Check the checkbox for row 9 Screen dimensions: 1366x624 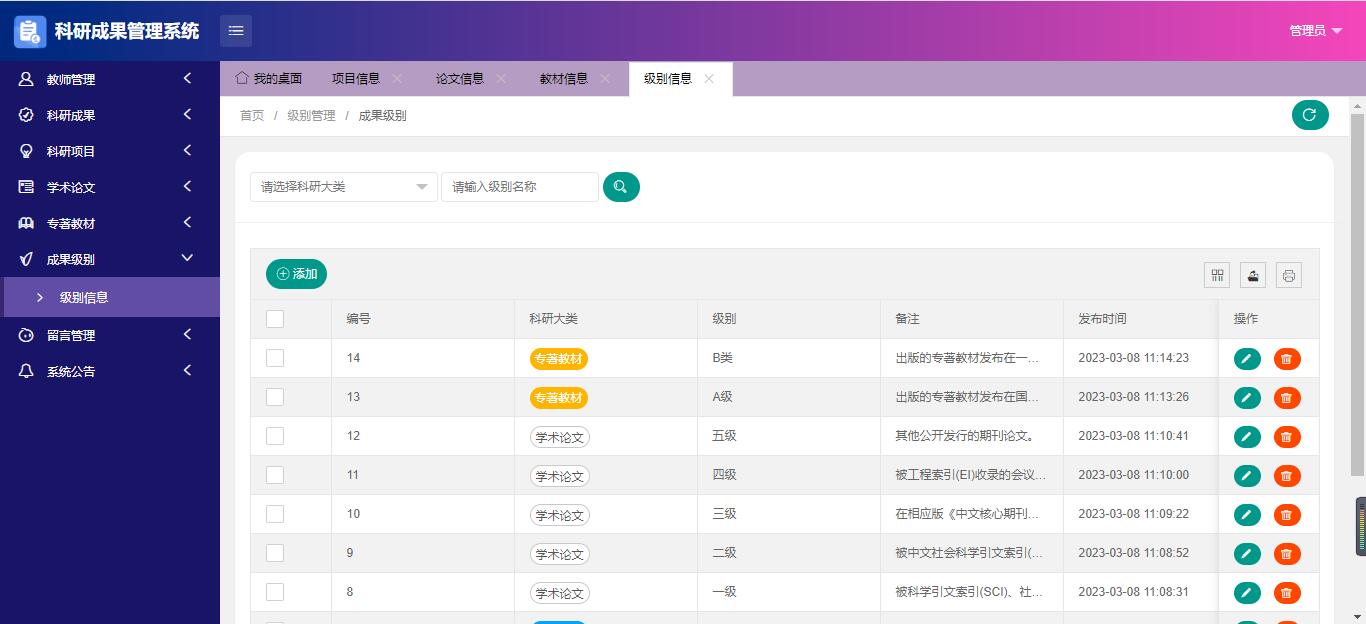tap(275, 553)
